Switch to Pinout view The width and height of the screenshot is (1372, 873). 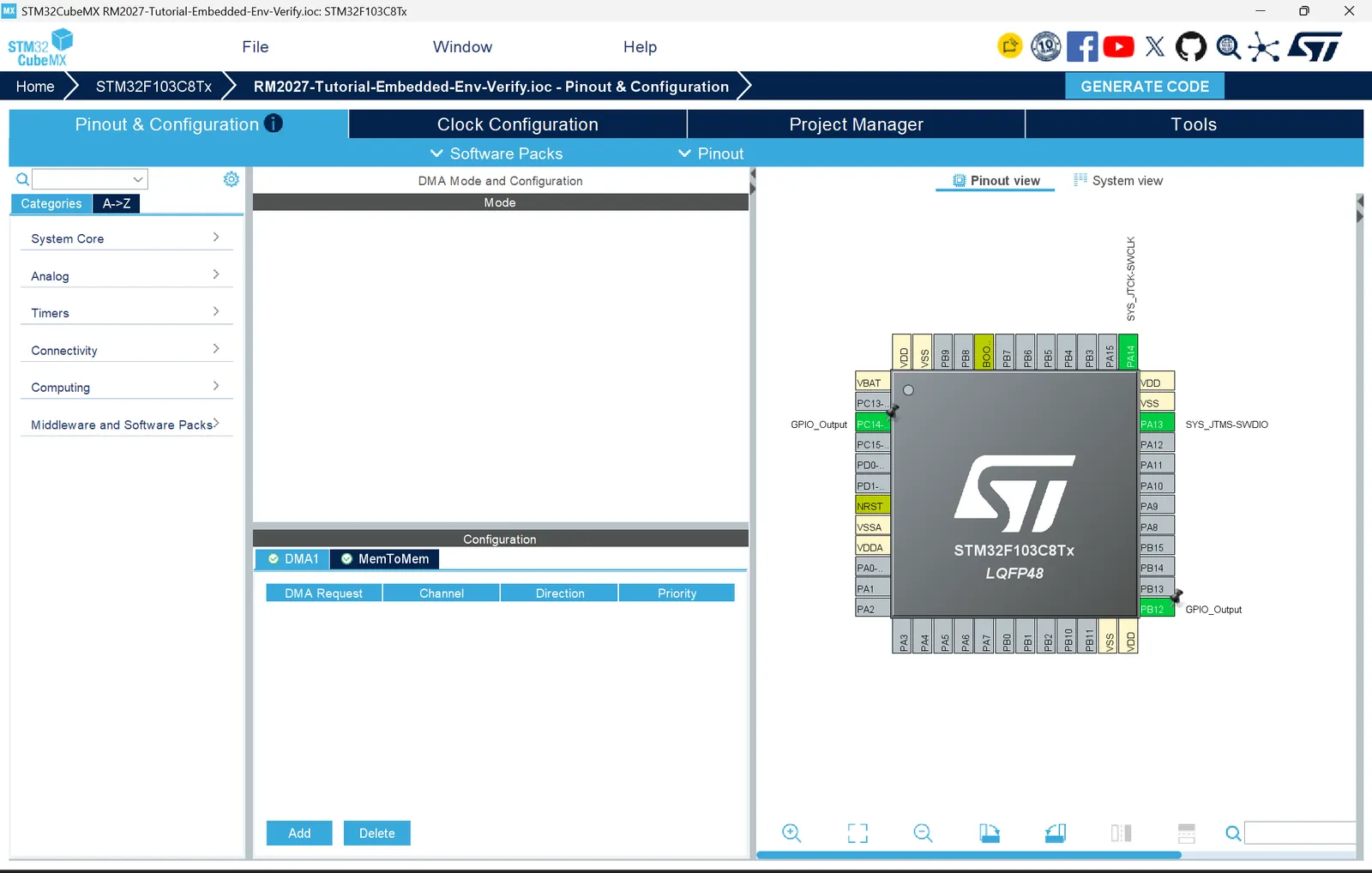(996, 180)
